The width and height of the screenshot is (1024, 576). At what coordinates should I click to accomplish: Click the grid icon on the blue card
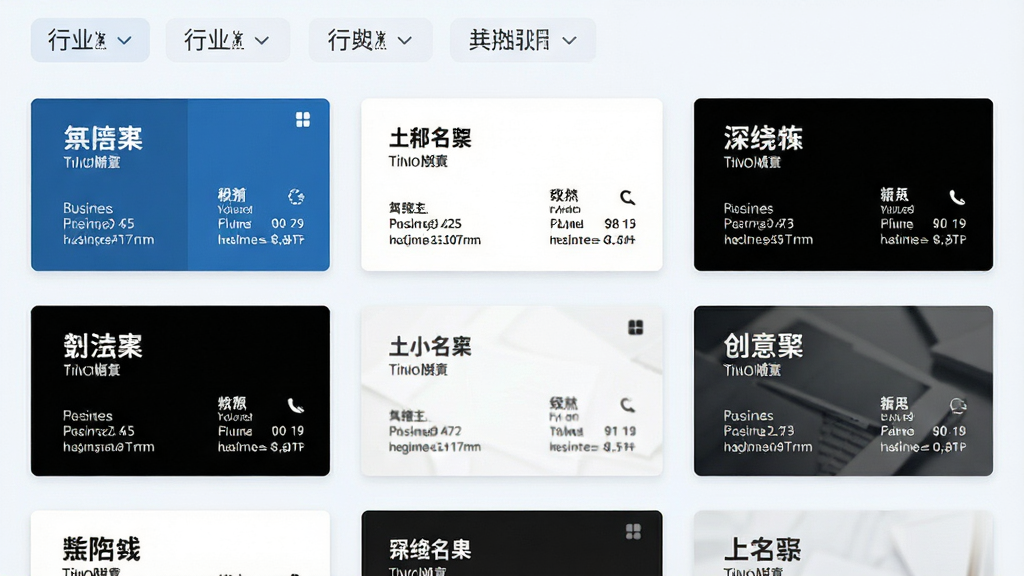coord(302,120)
